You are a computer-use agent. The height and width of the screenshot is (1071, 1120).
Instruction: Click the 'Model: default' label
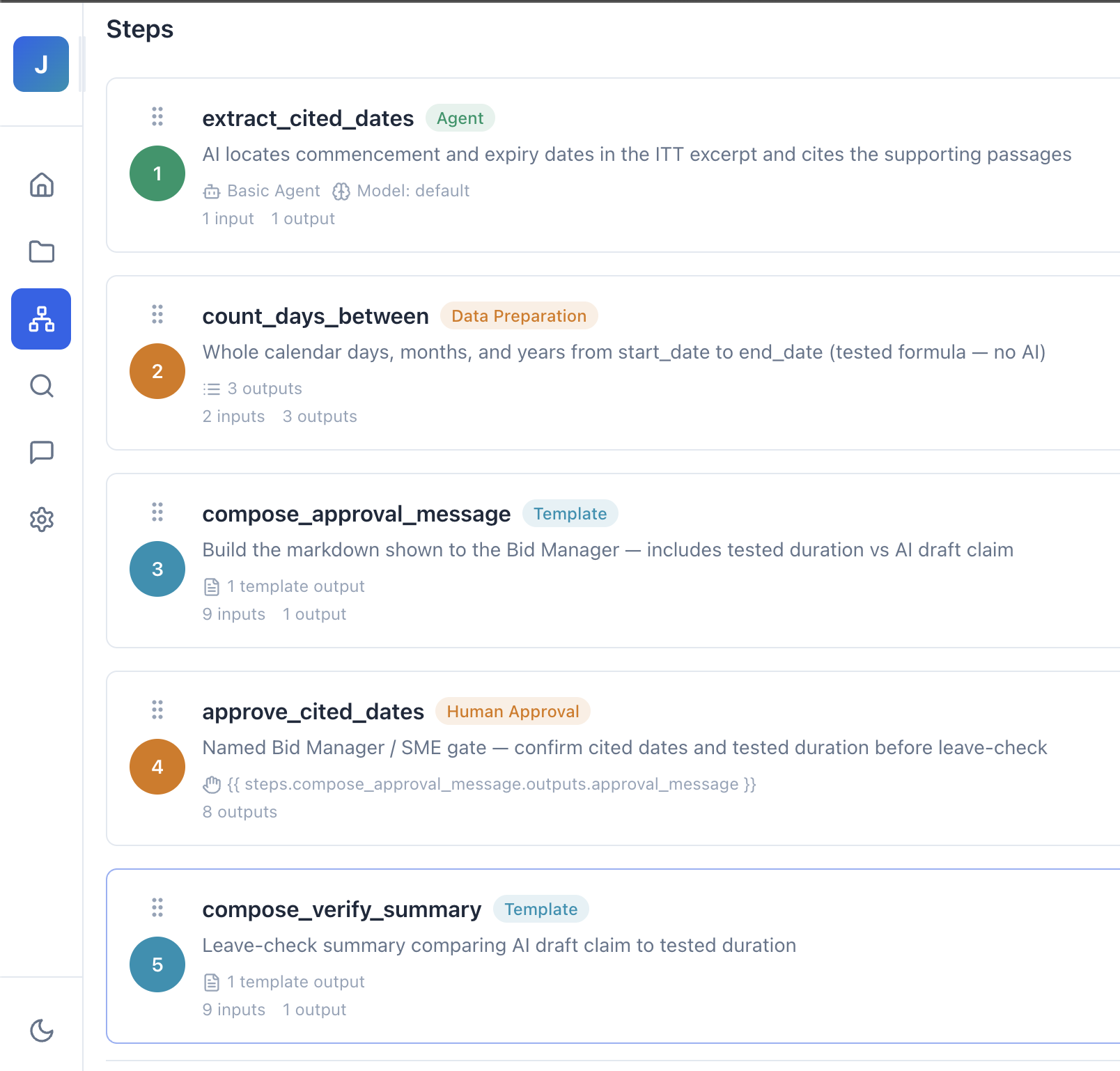point(413,191)
